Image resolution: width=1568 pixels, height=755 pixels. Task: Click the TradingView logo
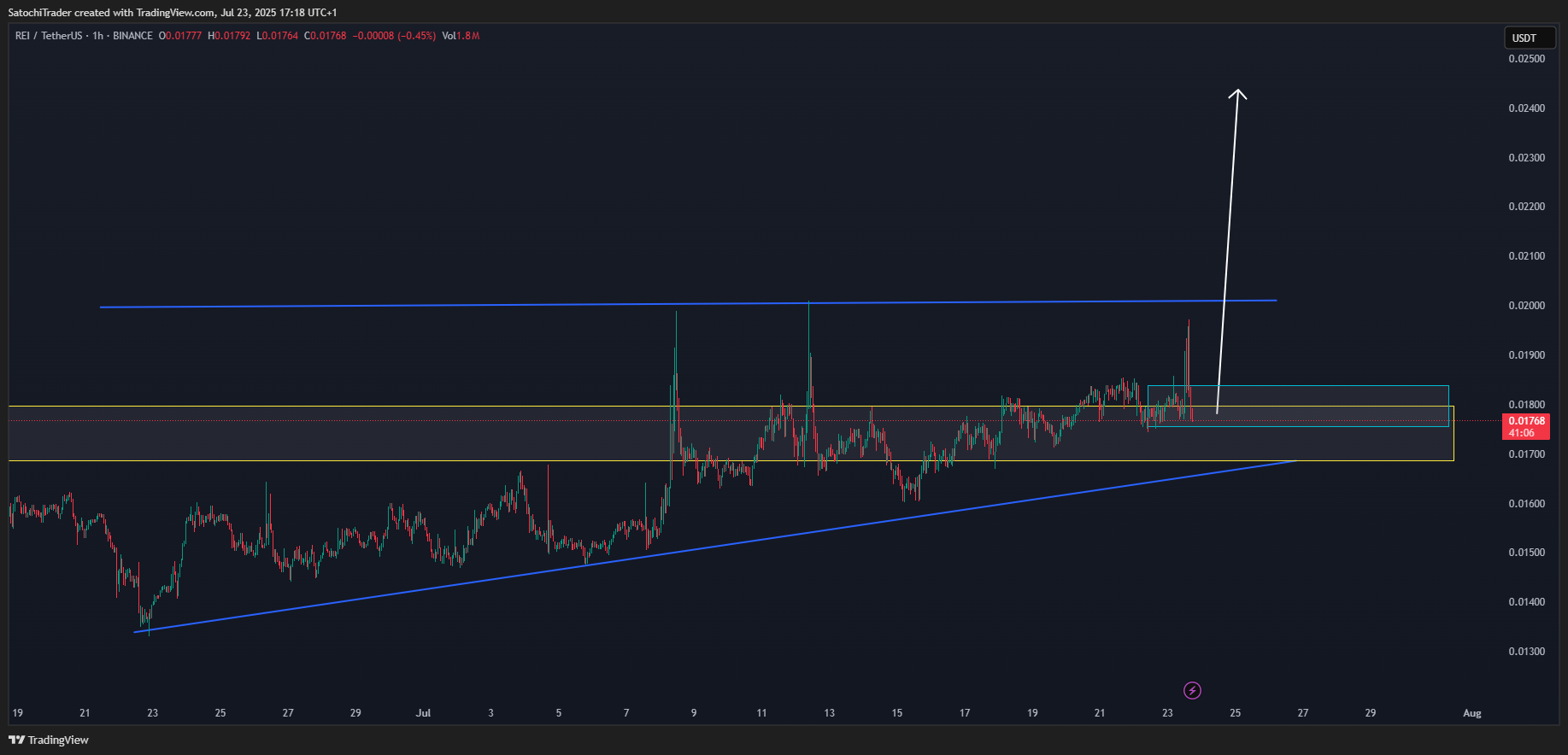(x=49, y=740)
